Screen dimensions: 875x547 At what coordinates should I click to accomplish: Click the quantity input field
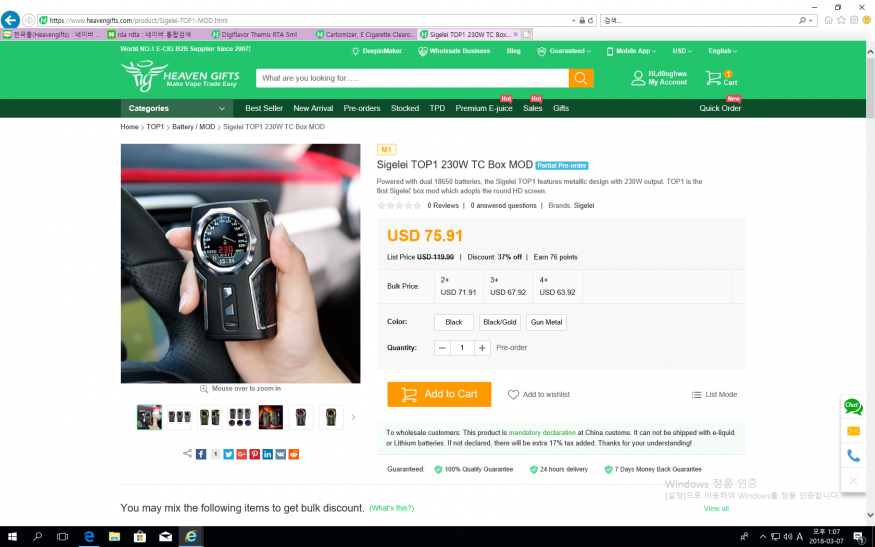[462, 348]
